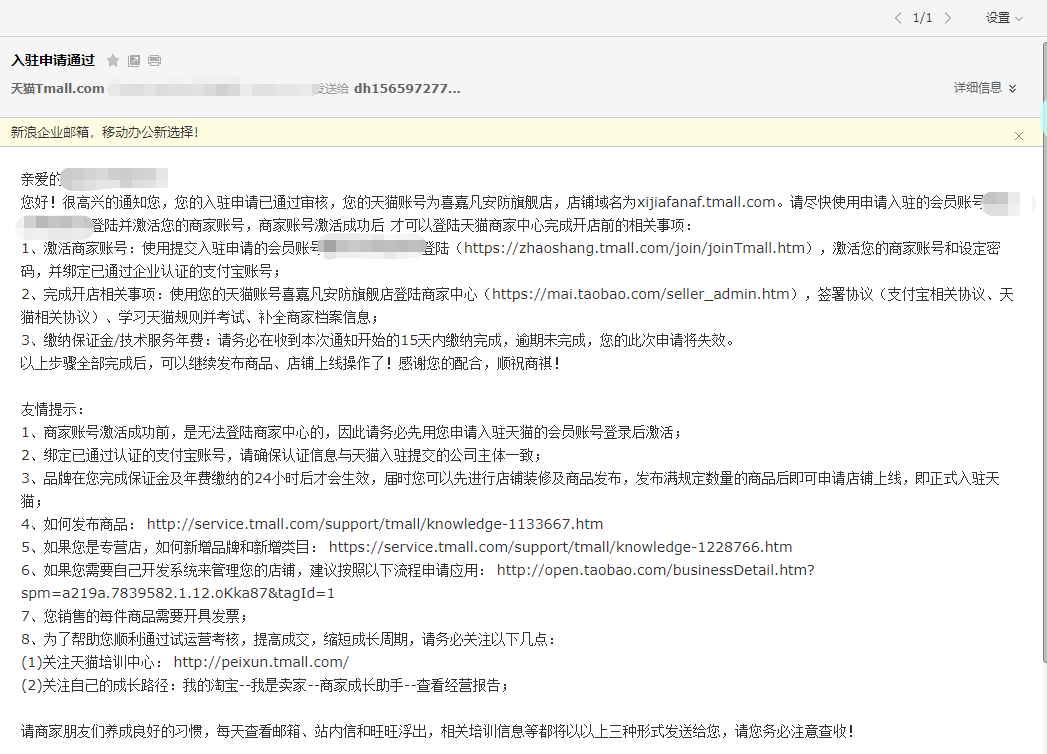The width and height of the screenshot is (1047, 754).
Task: Open the knowledge-1228766 help link
Action: pyautogui.click(x=560, y=547)
